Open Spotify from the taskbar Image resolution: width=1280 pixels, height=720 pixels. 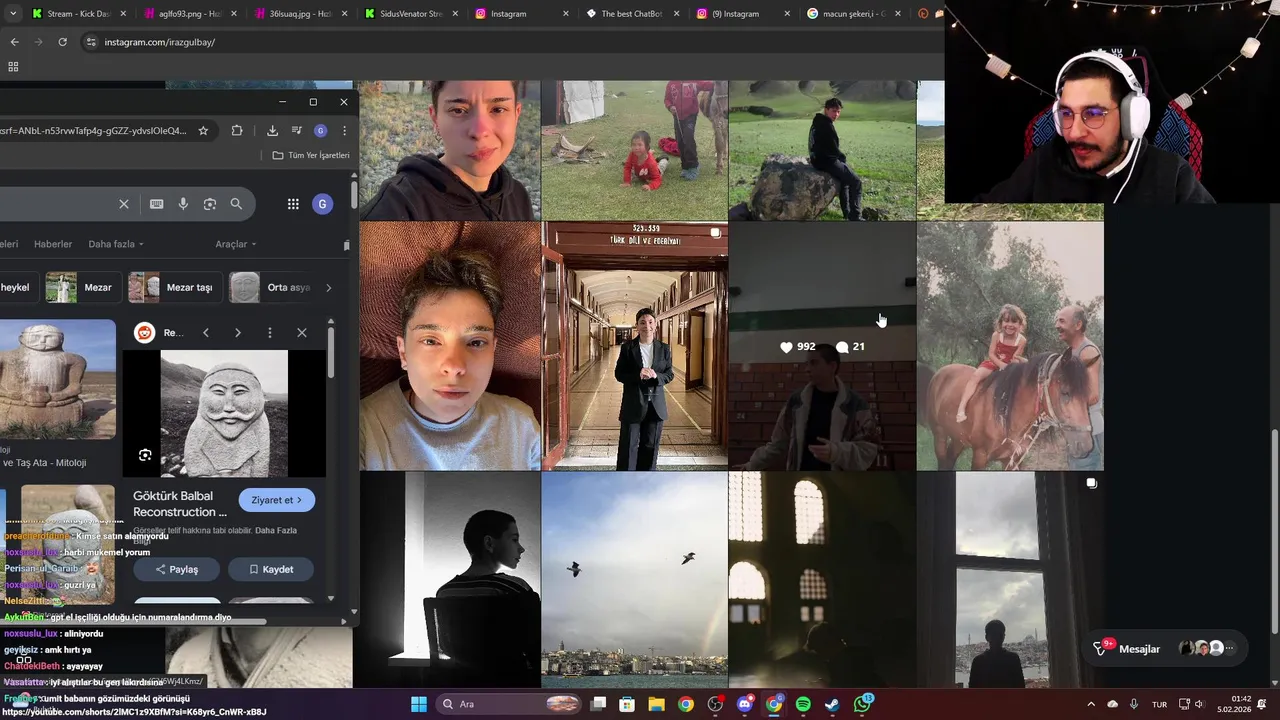[803, 704]
